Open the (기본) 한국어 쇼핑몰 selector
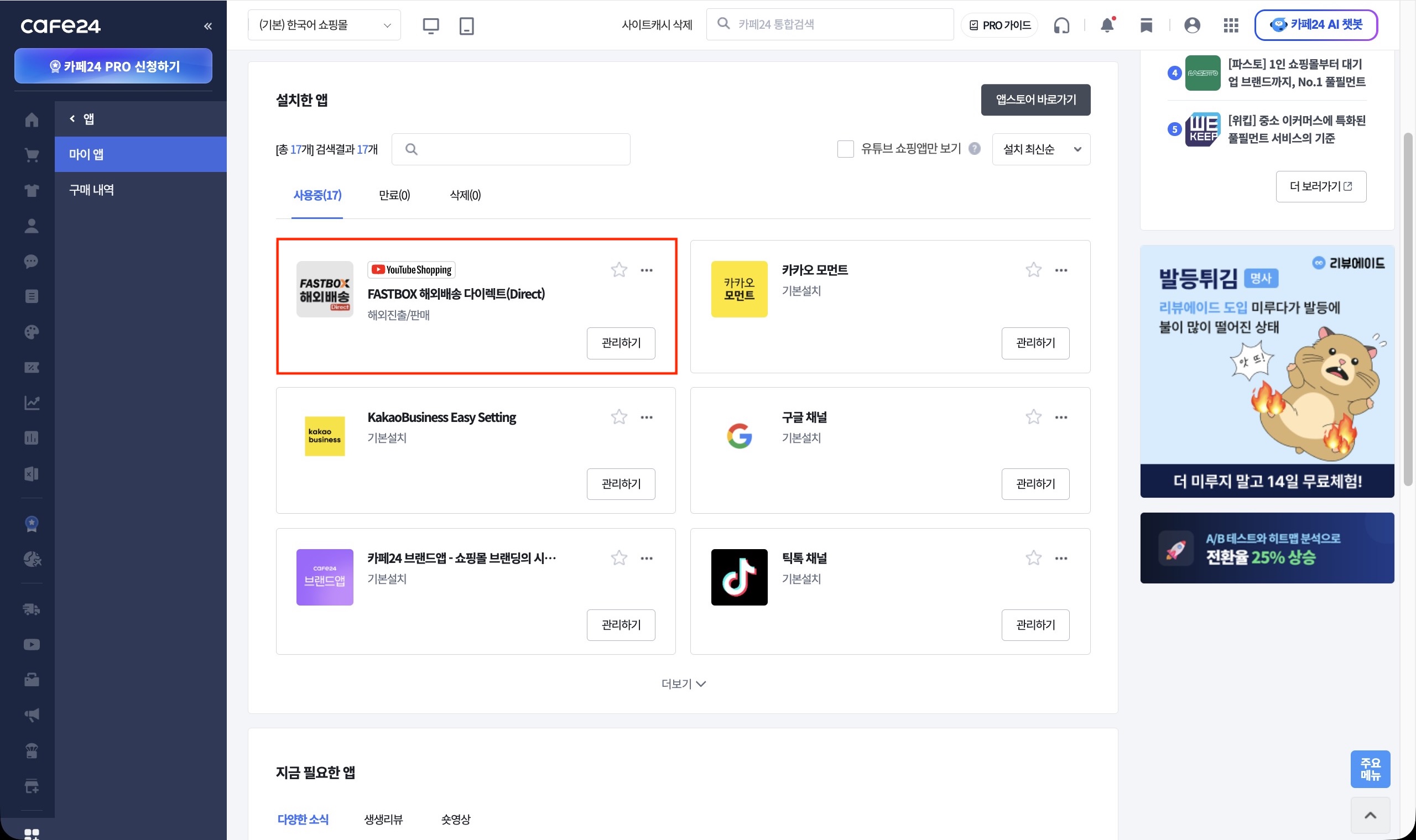Image resolution: width=1416 pixels, height=840 pixels. click(324, 25)
